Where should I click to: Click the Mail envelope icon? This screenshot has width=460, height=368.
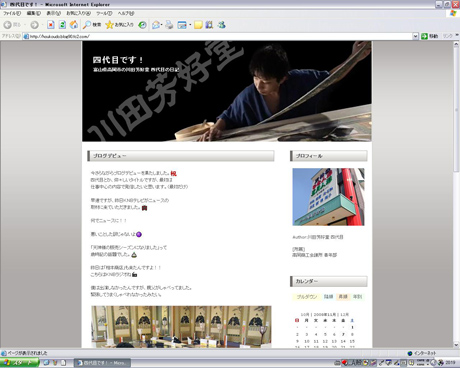155,25
